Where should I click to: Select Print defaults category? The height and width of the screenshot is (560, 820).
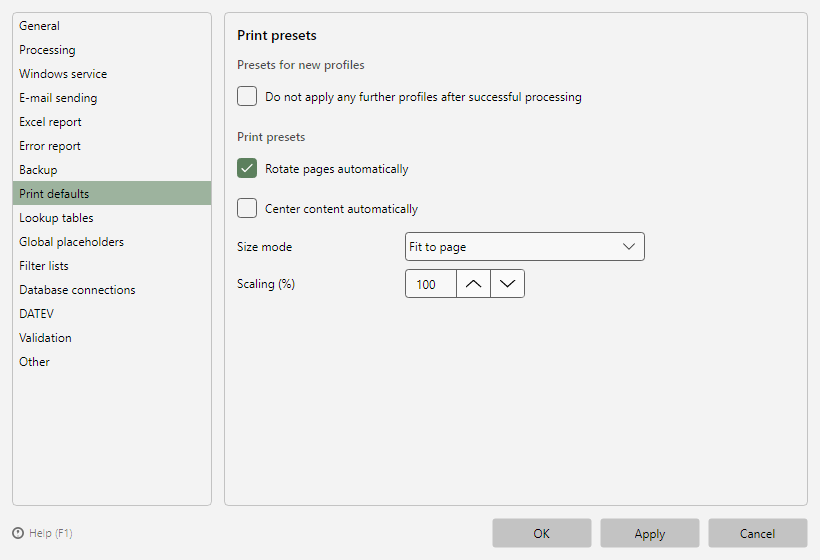coord(112,193)
